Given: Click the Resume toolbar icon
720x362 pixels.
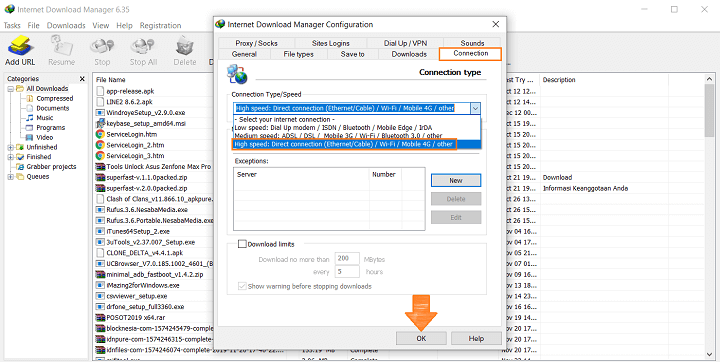Looking at the screenshot, I should tap(61, 46).
